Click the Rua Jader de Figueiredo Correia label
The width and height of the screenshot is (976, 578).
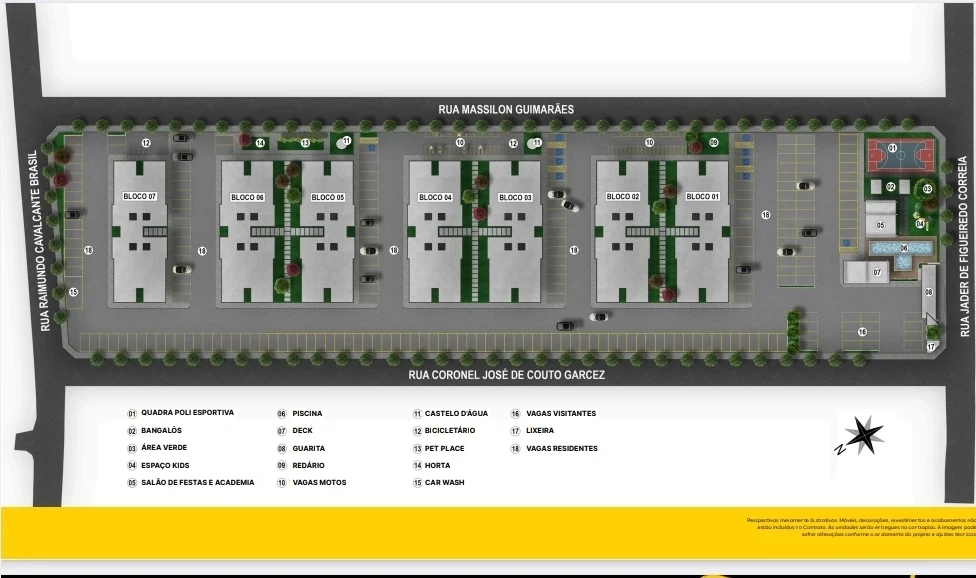(964, 246)
